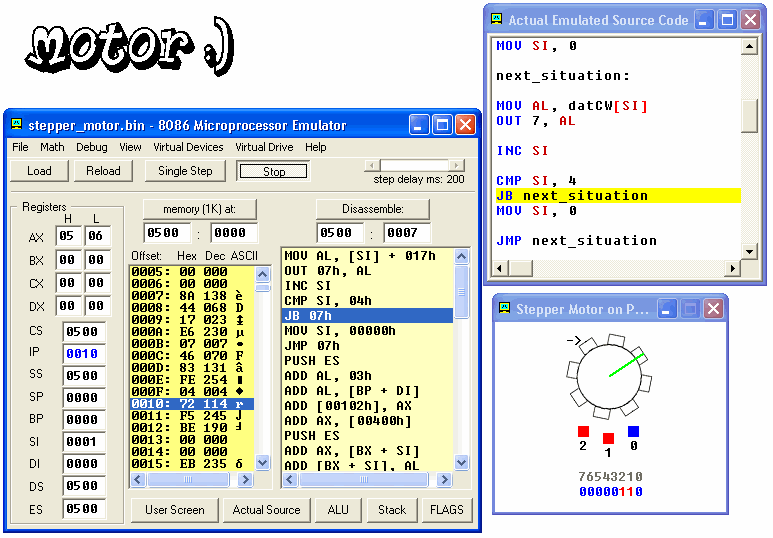The width and height of the screenshot is (773, 538).
Task: Adjust the step delay slider
Action: tap(415, 165)
